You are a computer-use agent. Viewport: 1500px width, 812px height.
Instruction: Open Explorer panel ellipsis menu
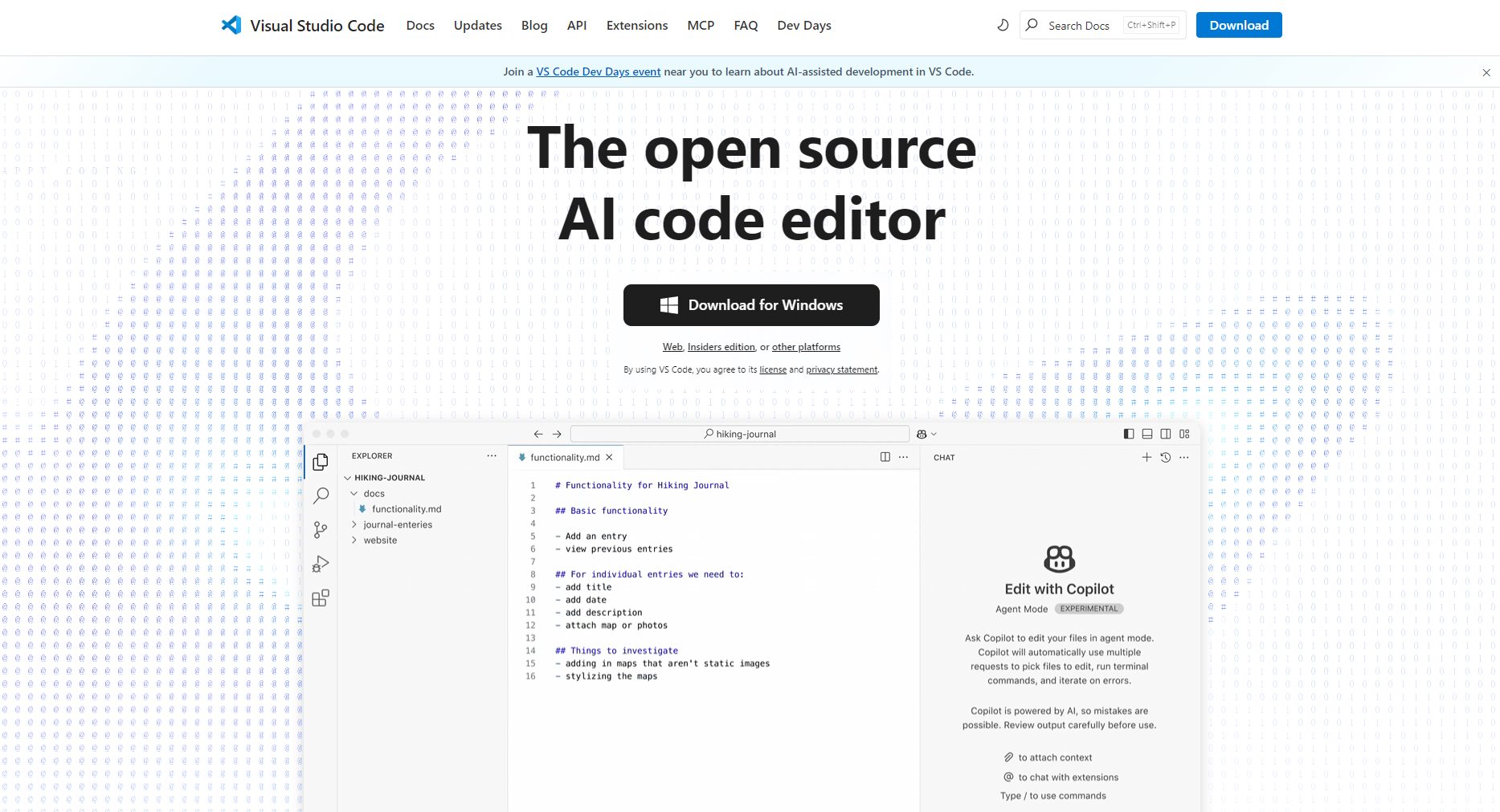click(492, 455)
